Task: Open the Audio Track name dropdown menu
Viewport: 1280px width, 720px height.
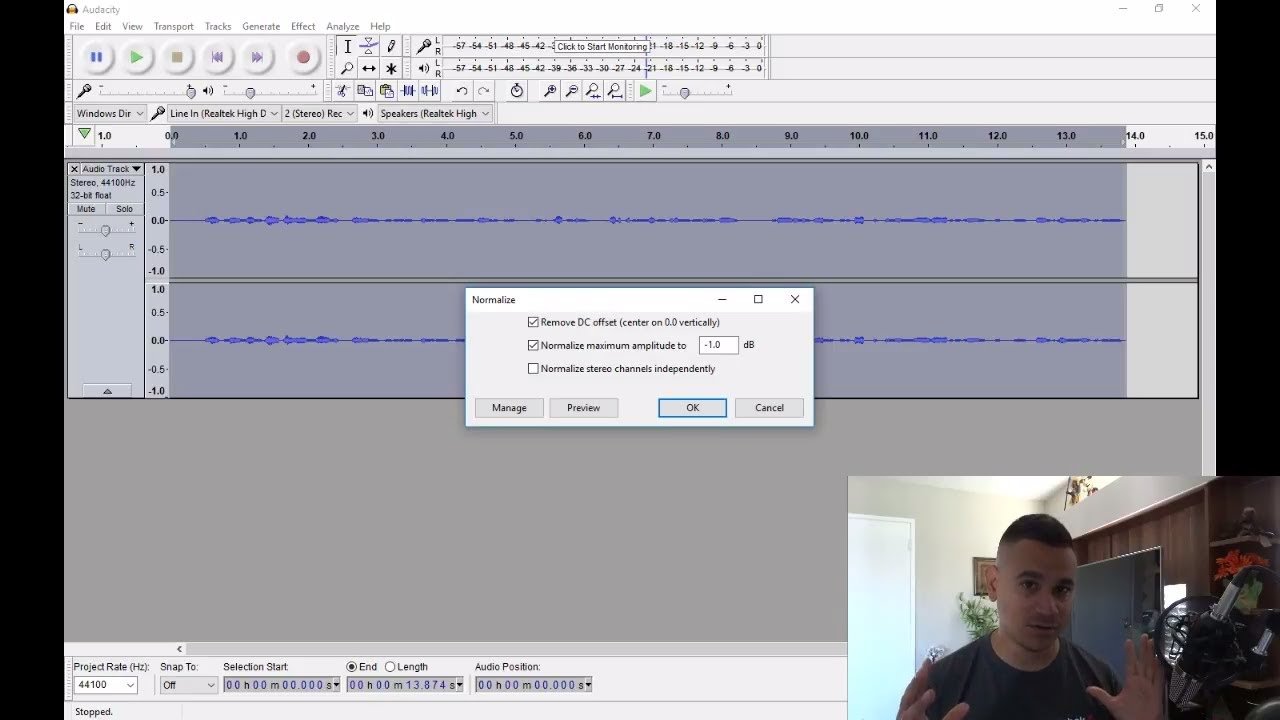Action: (x=136, y=169)
